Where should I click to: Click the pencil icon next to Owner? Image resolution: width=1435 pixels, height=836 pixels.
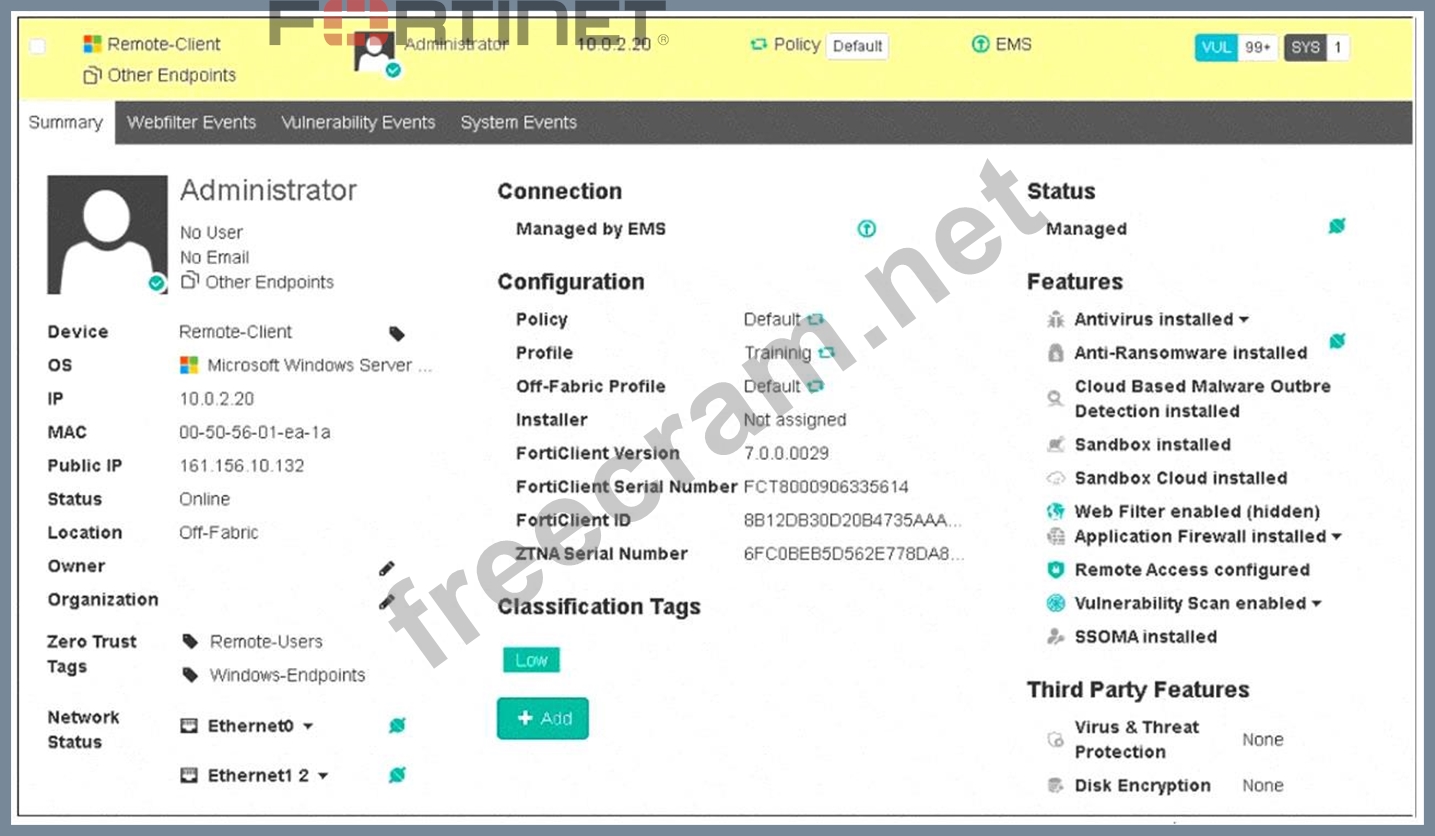click(x=387, y=568)
